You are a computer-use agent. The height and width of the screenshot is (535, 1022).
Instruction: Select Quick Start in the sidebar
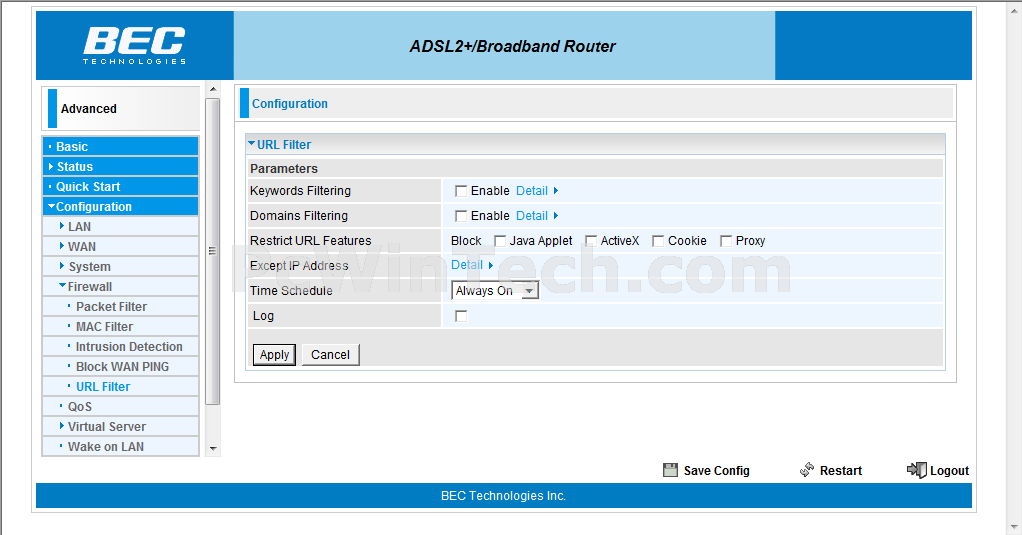coord(88,187)
